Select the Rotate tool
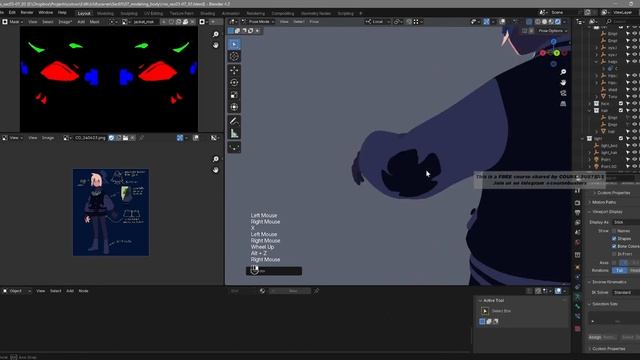640x360 pixels. click(x=234, y=82)
